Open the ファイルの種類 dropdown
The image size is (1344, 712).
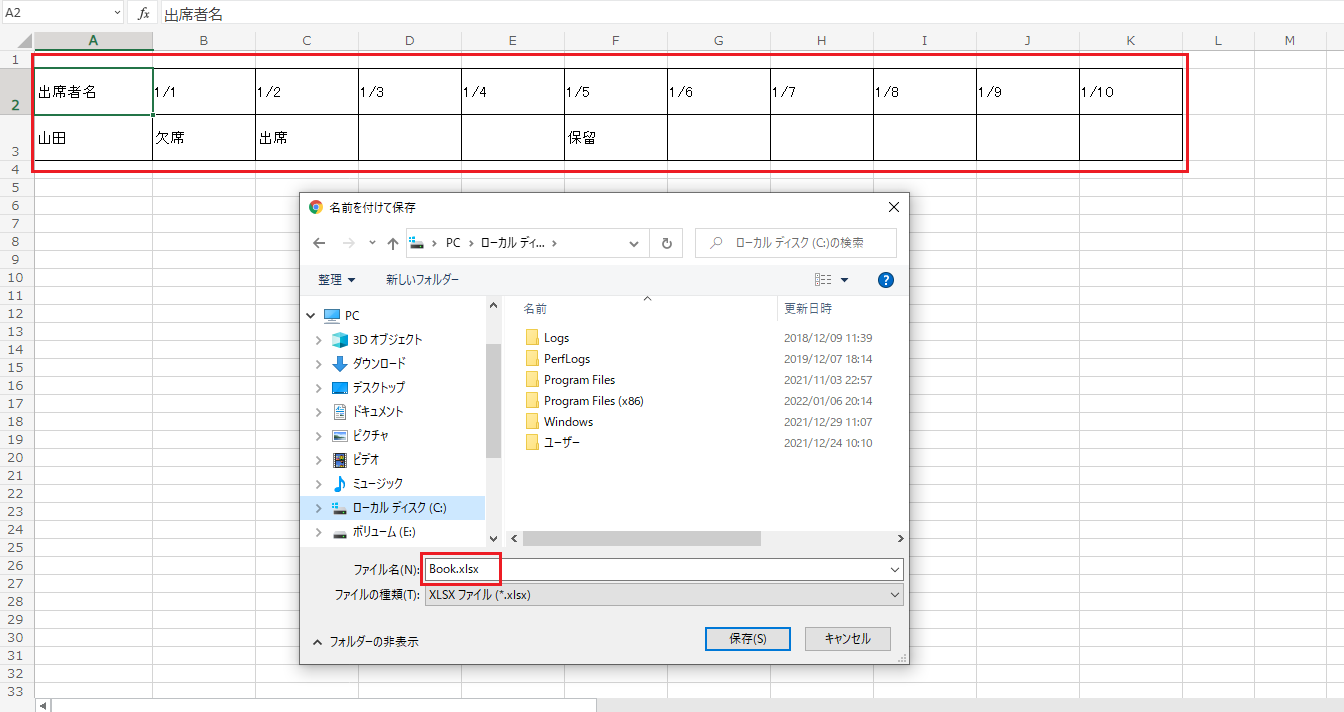[664, 595]
